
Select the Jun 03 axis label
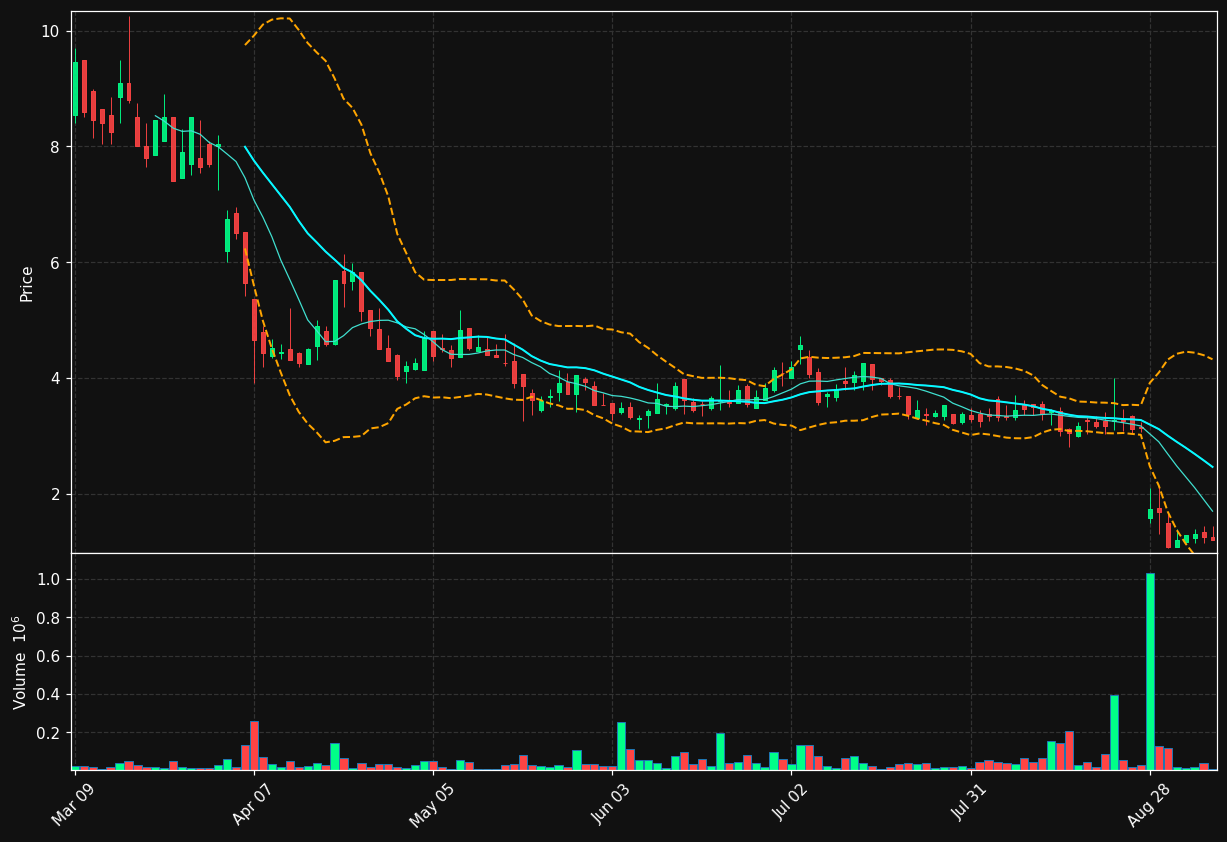coord(610,803)
